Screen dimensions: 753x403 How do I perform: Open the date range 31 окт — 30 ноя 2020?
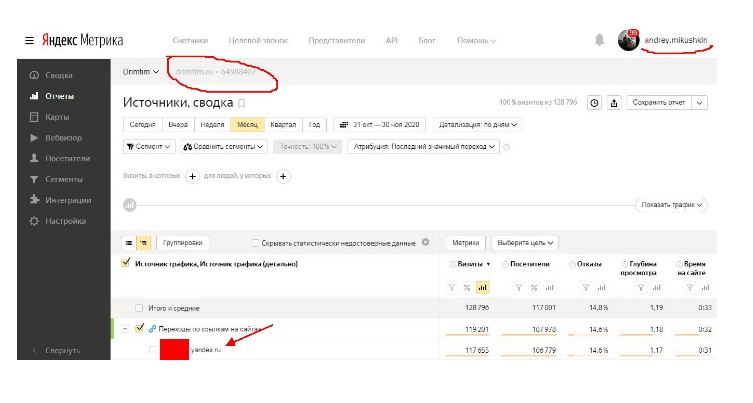[x=379, y=124]
